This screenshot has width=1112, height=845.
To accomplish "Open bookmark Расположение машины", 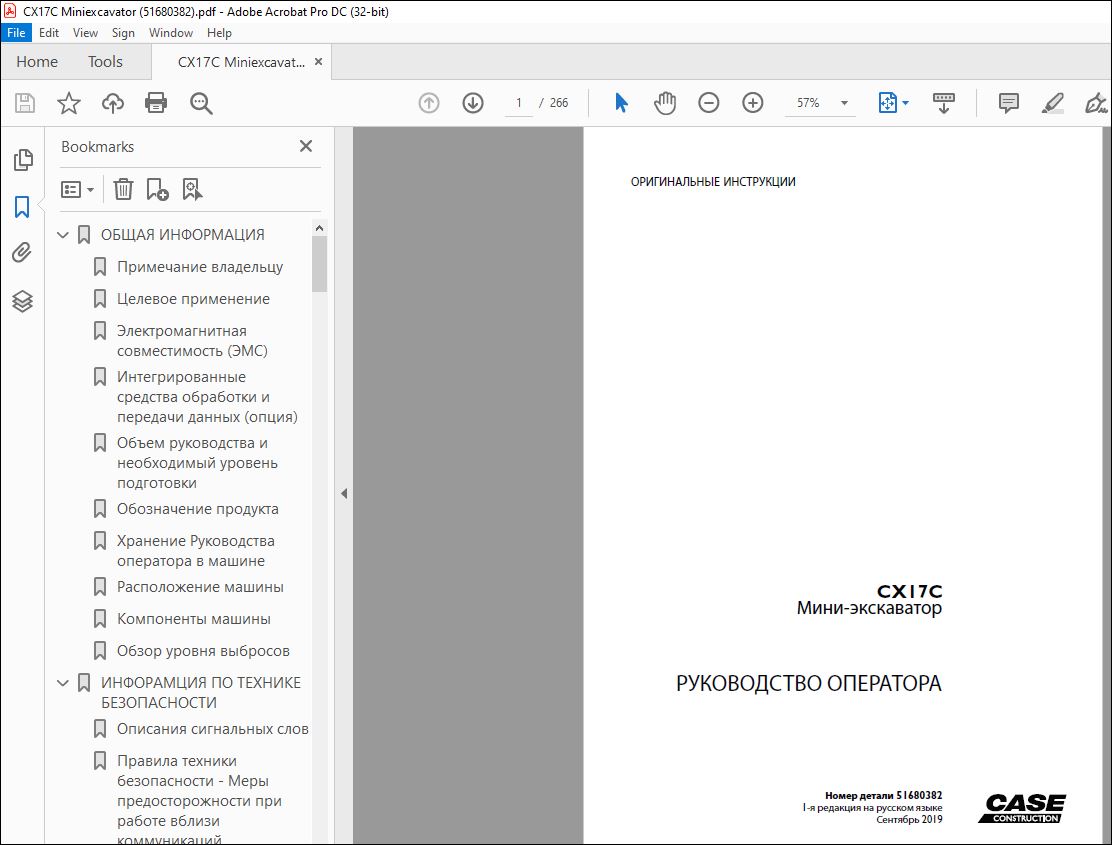I will [200, 587].
